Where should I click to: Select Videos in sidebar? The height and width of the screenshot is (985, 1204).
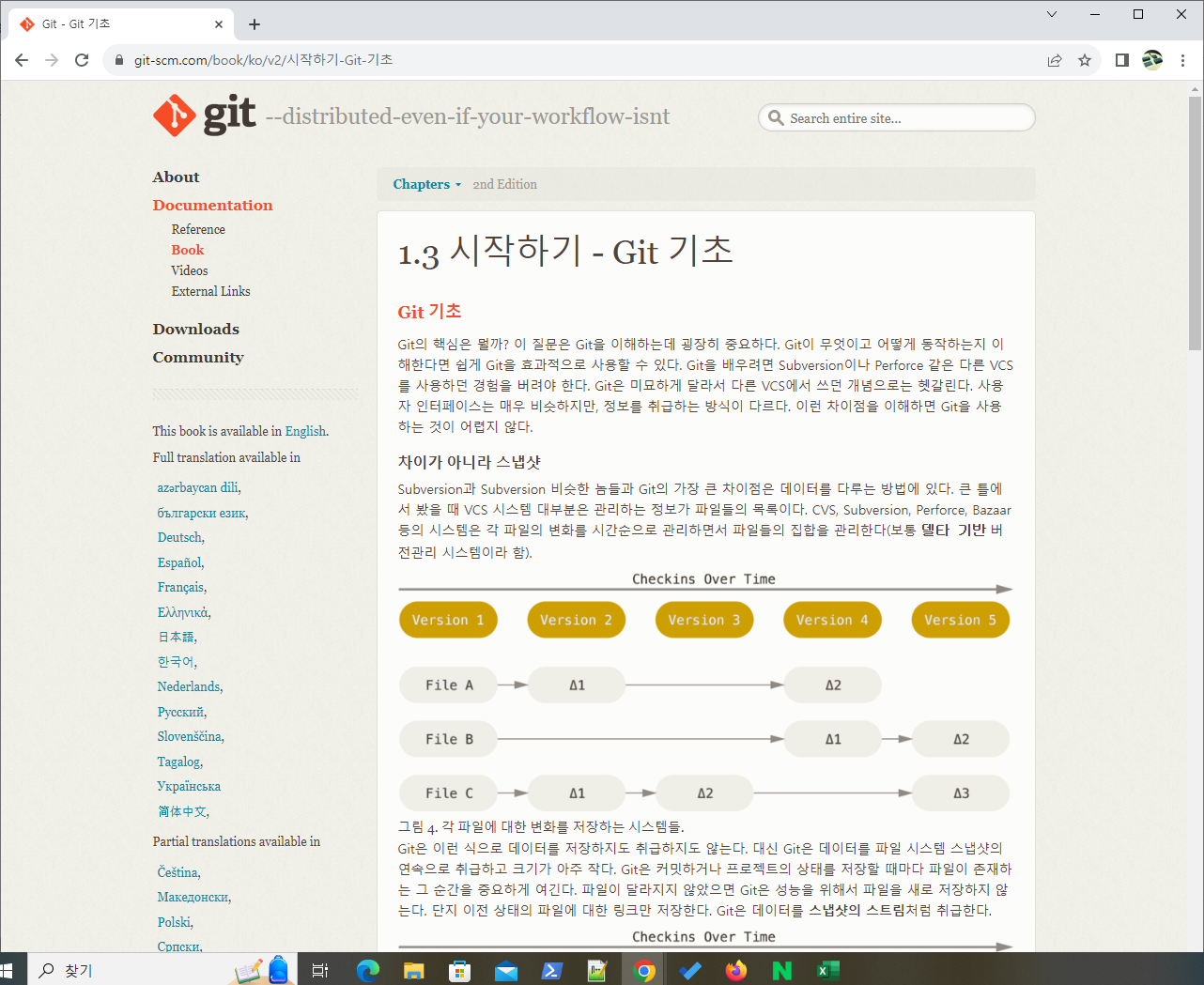pyautogui.click(x=190, y=270)
